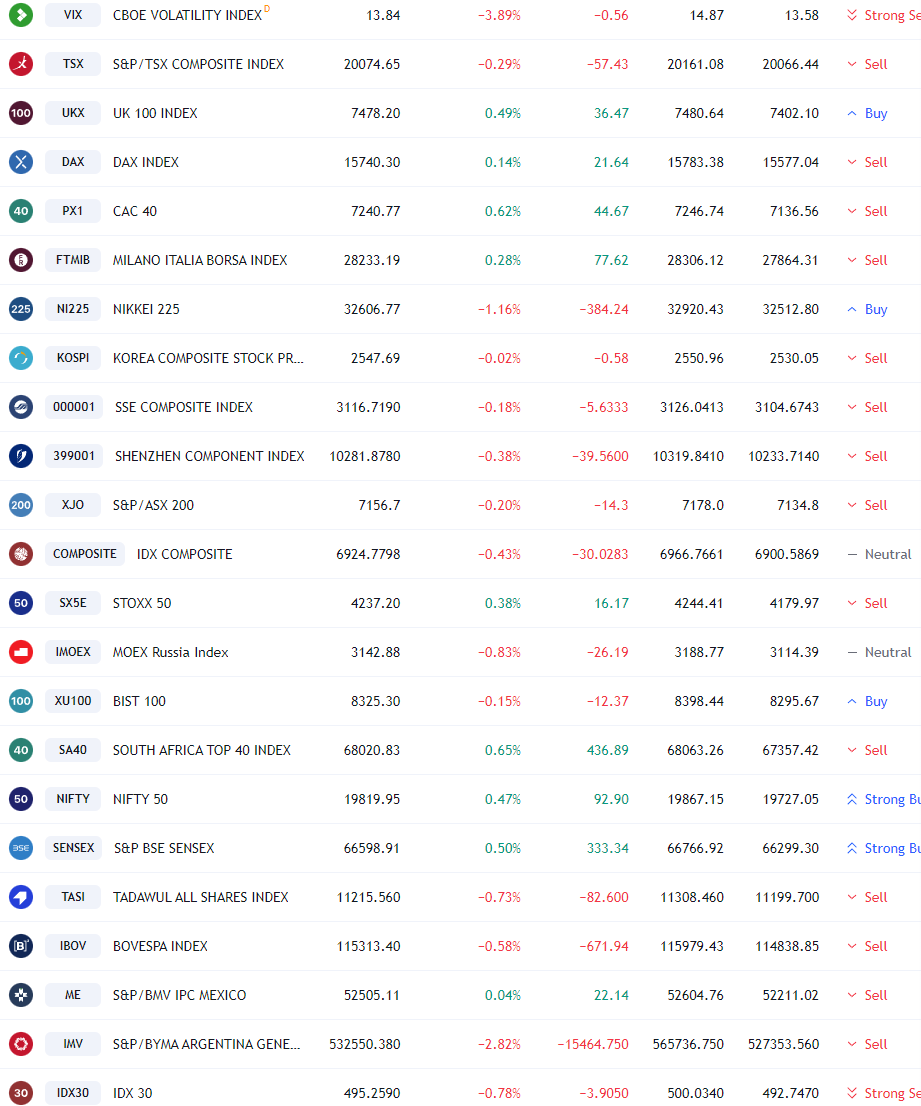The height and width of the screenshot is (1106, 921).
Task: Click NIKKEI change -1.16%
Action: [x=499, y=309]
